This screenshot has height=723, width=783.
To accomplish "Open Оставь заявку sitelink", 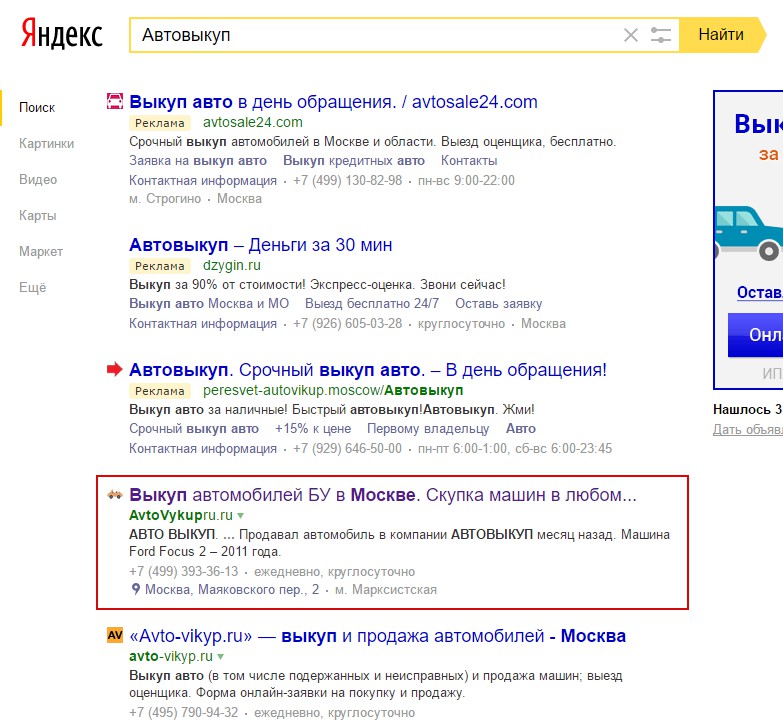I will pyautogui.click(x=498, y=304).
